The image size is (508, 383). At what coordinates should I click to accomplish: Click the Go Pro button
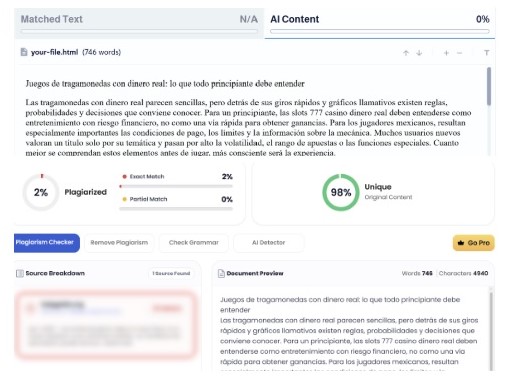(x=473, y=243)
